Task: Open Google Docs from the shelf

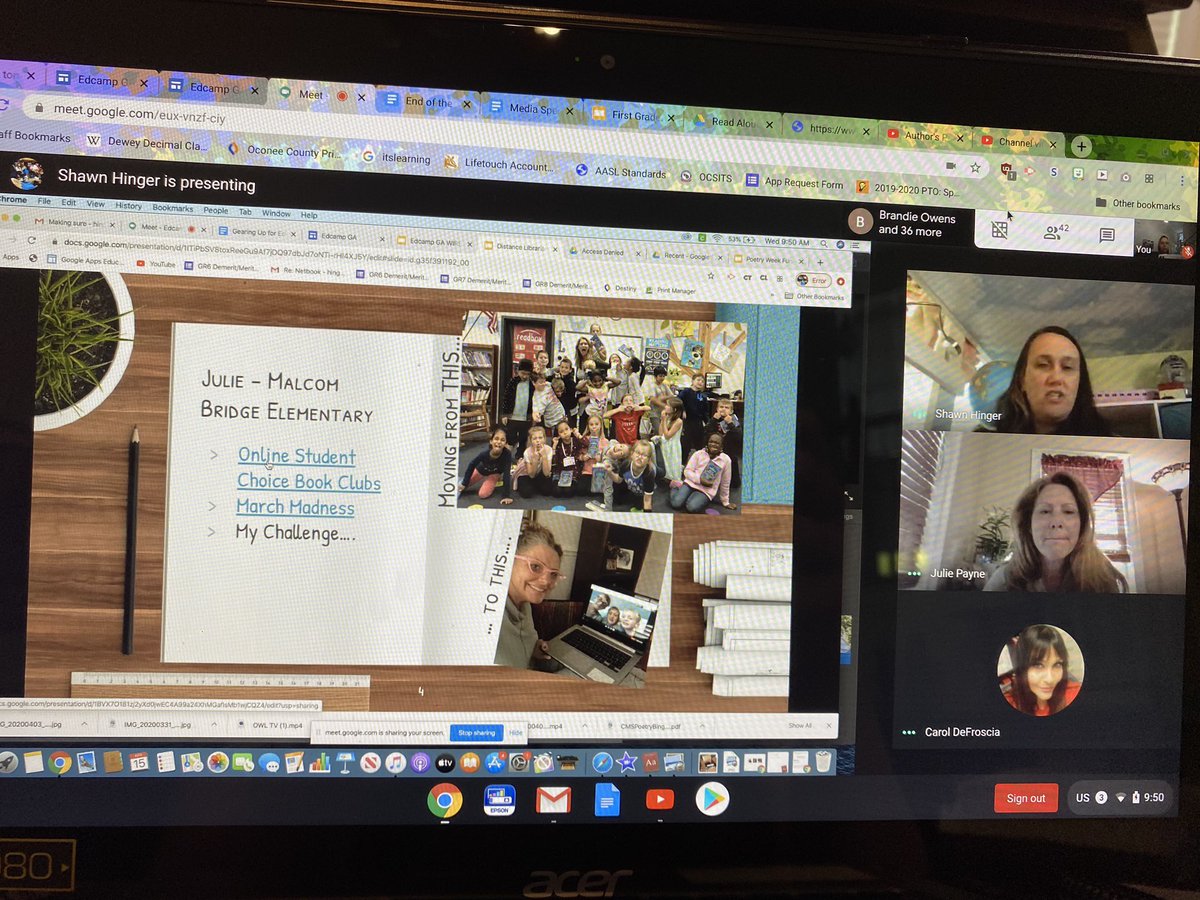Action: point(607,800)
